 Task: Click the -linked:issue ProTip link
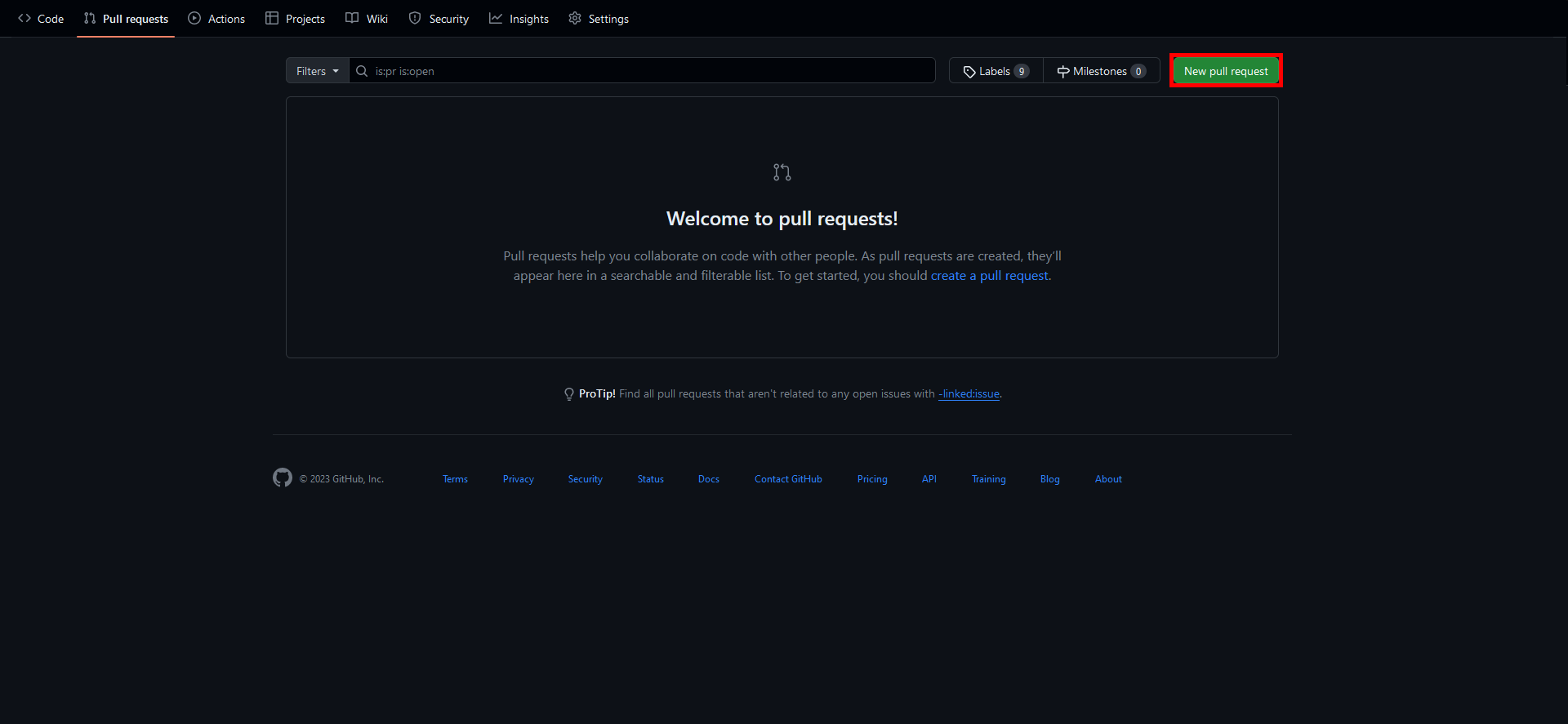pyautogui.click(x=969, y=394)
